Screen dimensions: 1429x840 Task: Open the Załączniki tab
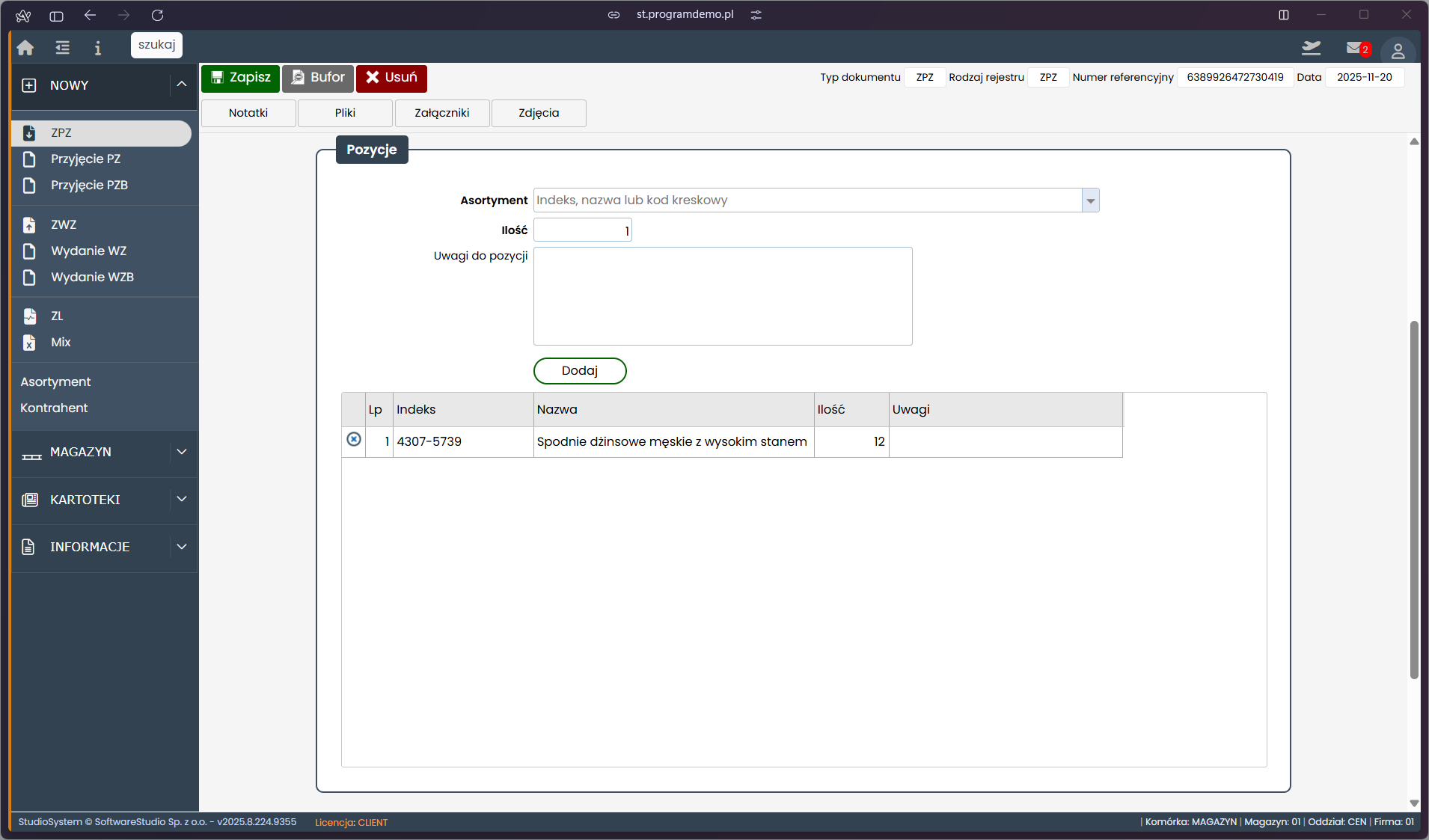click(x=442, y=113)
